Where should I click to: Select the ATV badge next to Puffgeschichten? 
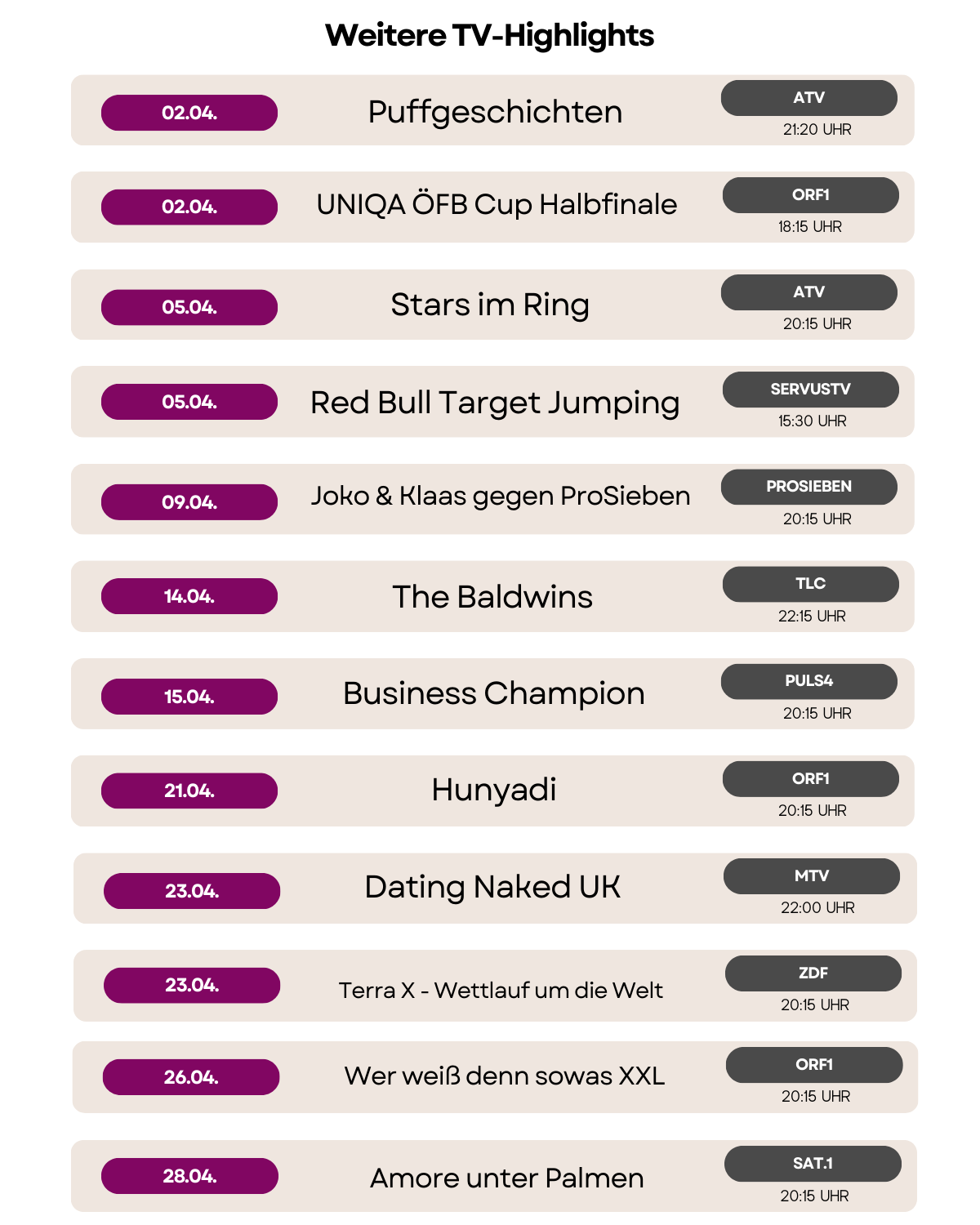pos(809,98)
